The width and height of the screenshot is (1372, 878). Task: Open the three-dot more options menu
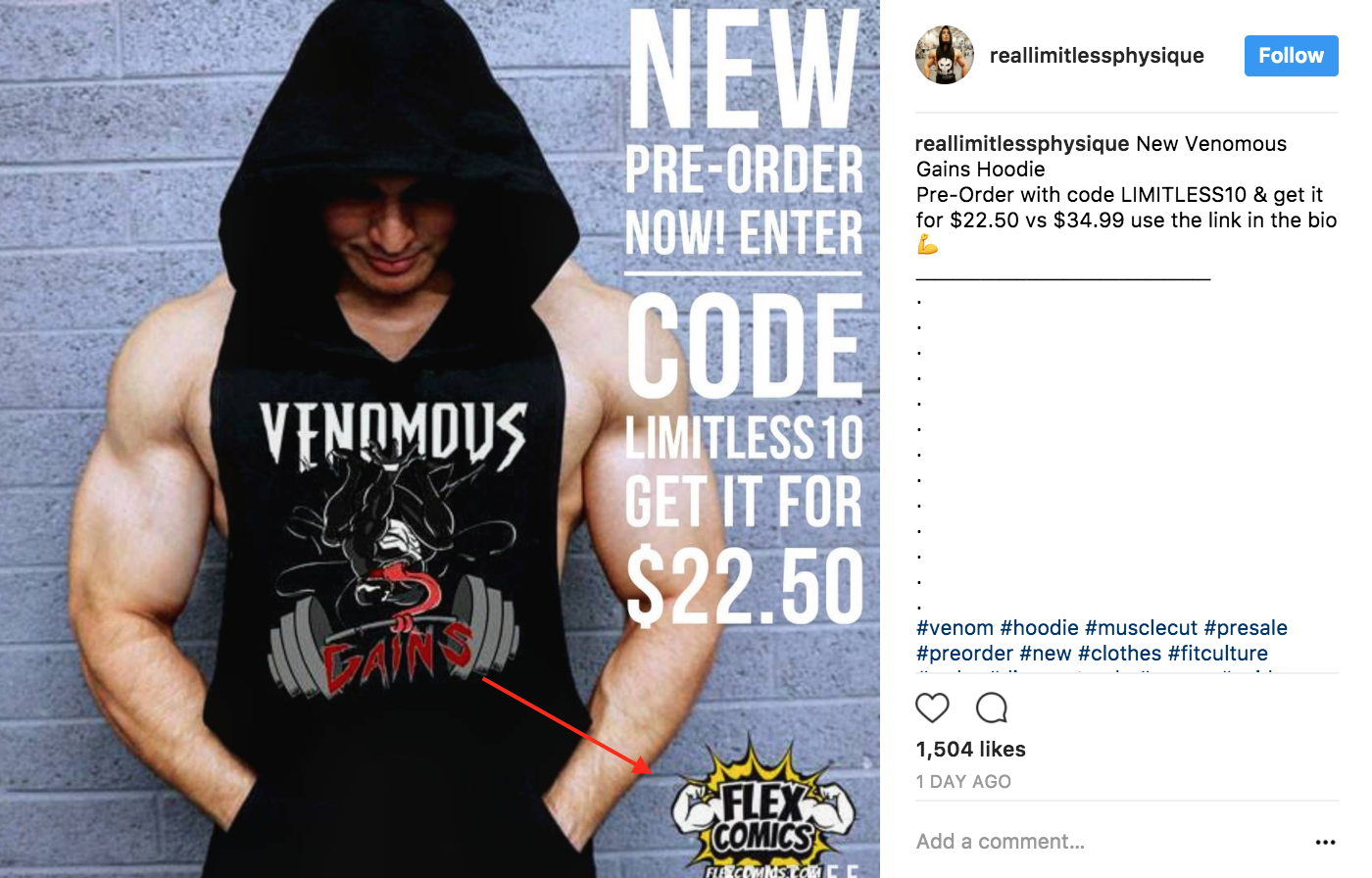[1325, 842]
